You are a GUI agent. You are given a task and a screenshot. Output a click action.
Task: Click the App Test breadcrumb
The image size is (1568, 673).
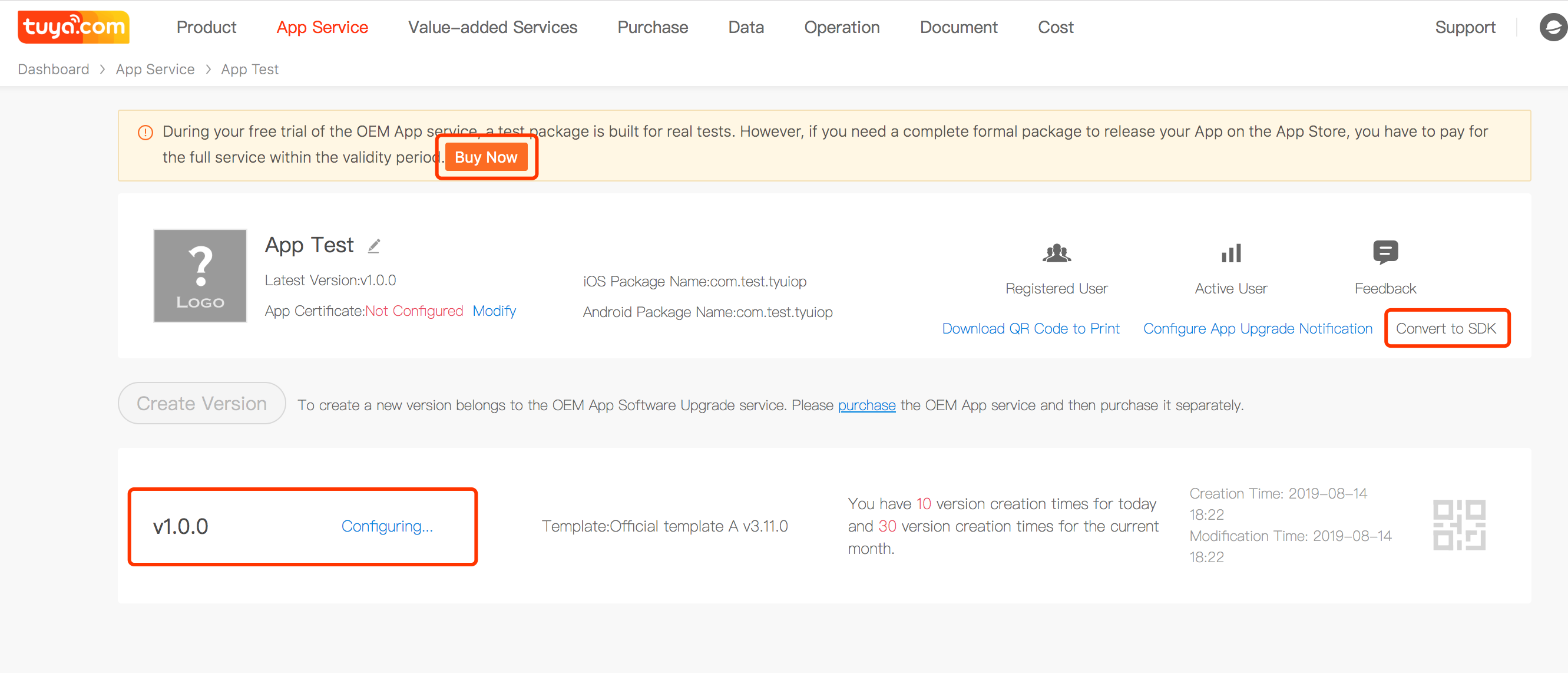pyautogui.click(x=250, y=70)
